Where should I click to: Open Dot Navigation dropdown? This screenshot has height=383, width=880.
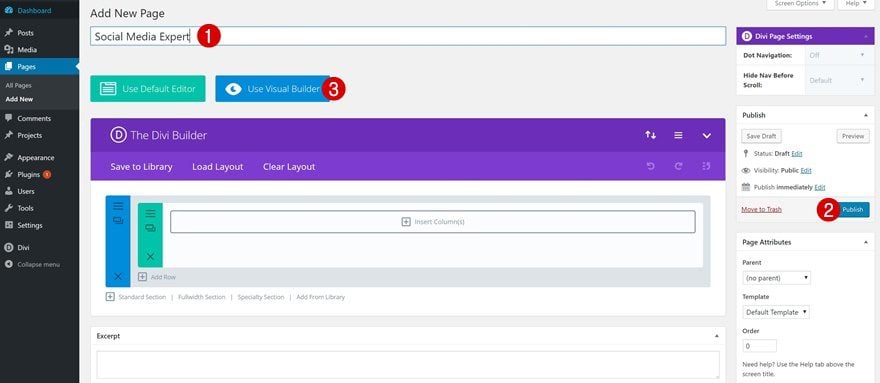point(837,55)
